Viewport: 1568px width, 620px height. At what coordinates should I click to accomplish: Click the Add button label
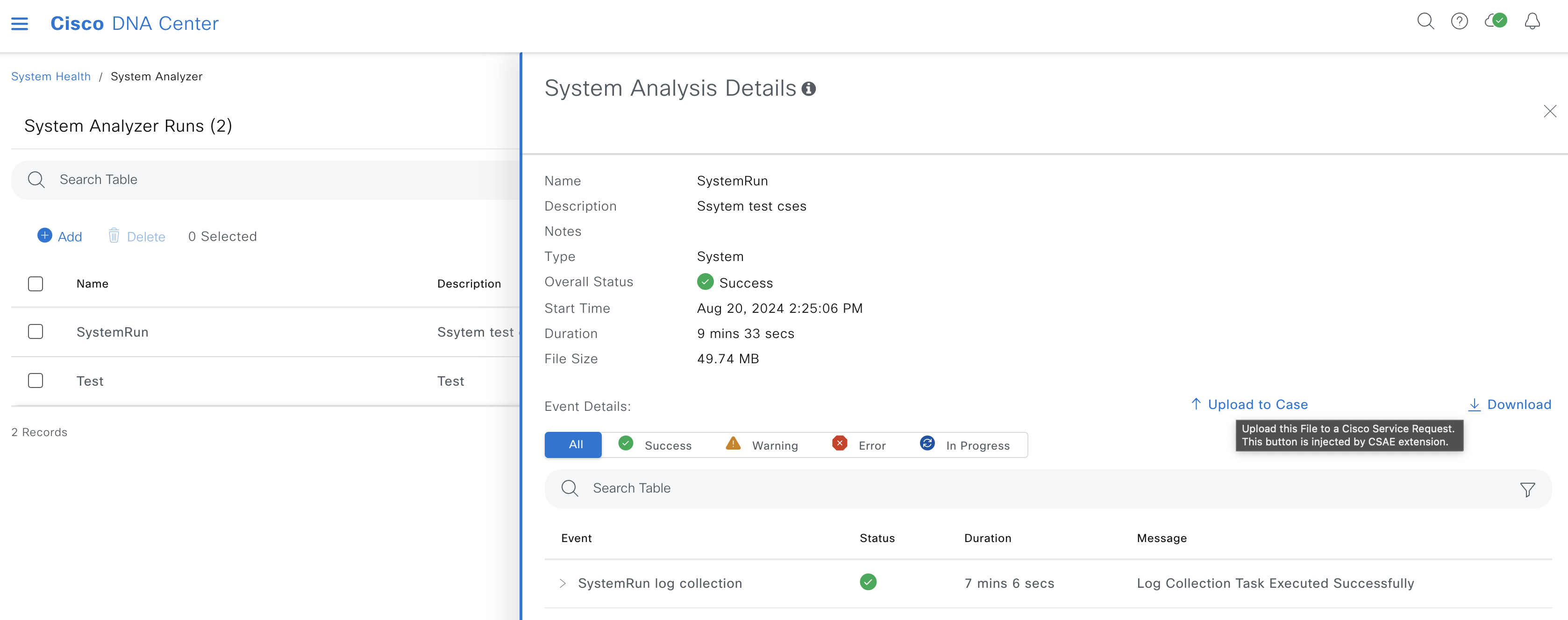[70, 237]
